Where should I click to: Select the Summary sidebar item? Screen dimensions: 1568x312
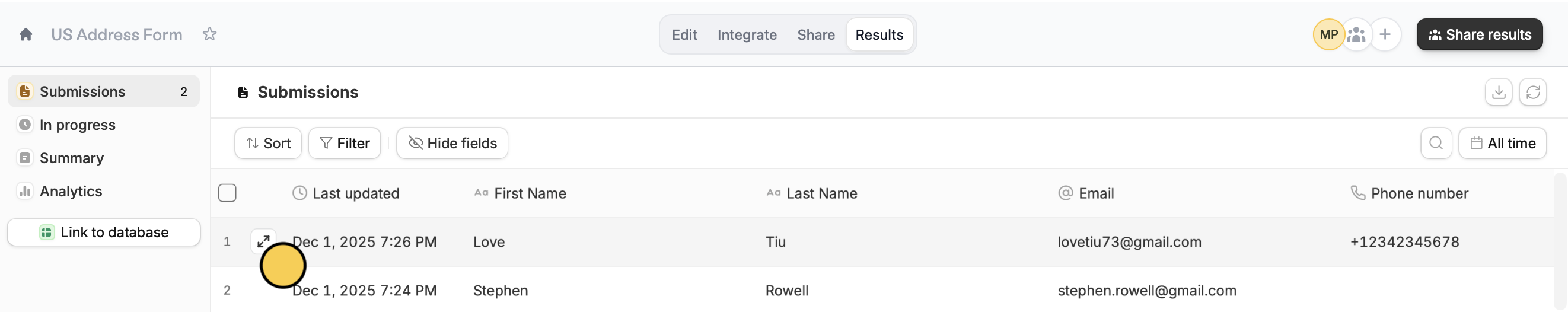pos(71,158)
